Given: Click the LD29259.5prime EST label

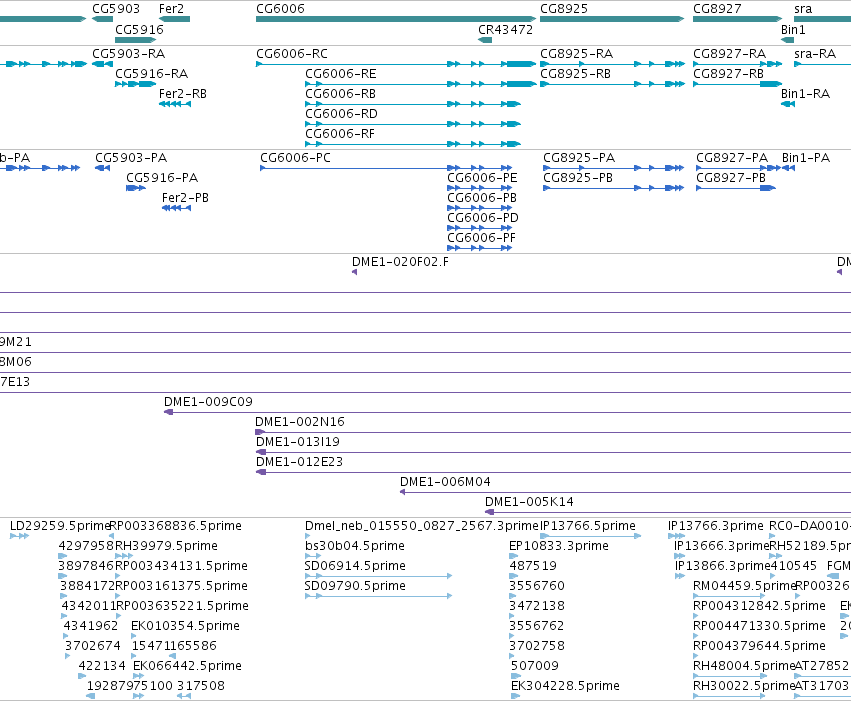Looking at the screenshot, I should [x=60, y=526].
